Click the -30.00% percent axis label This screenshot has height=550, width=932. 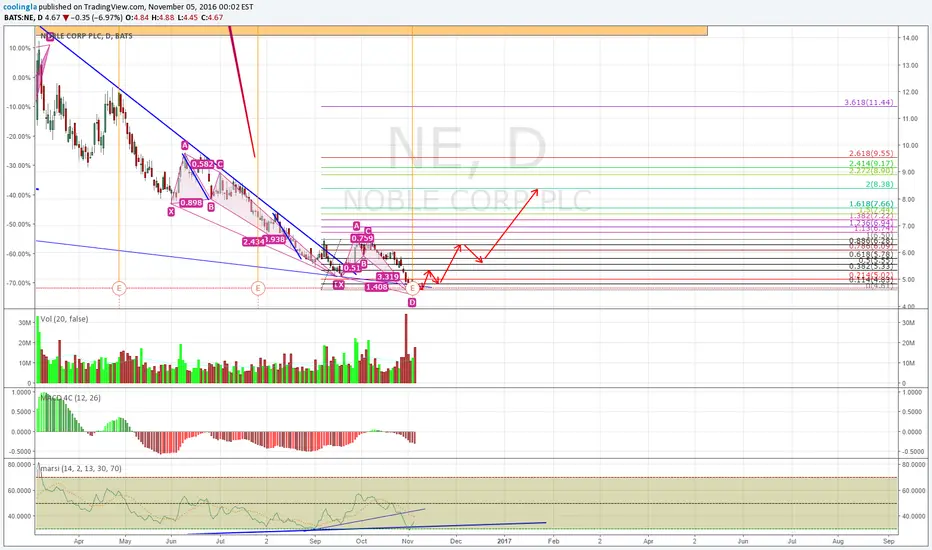pyautogui.click(x=20, y=166)
